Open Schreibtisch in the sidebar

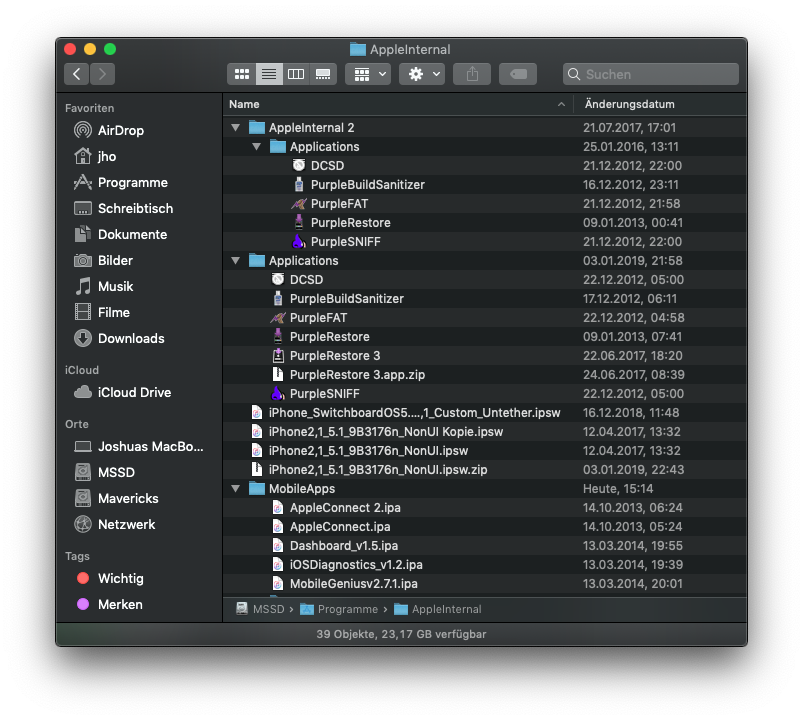point(123,208)
